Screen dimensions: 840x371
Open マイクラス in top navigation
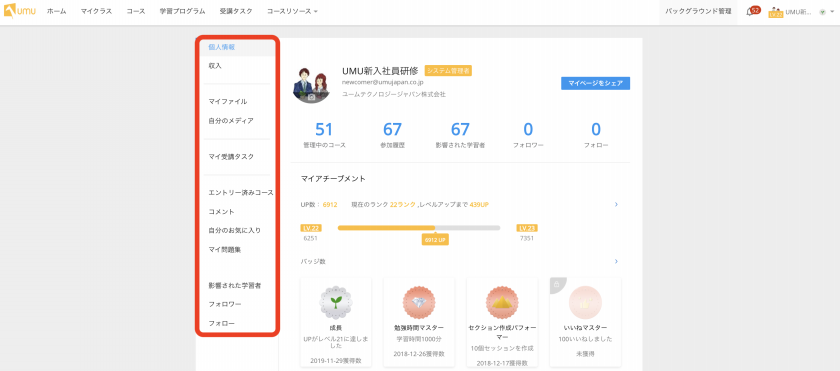pos(96,11)
